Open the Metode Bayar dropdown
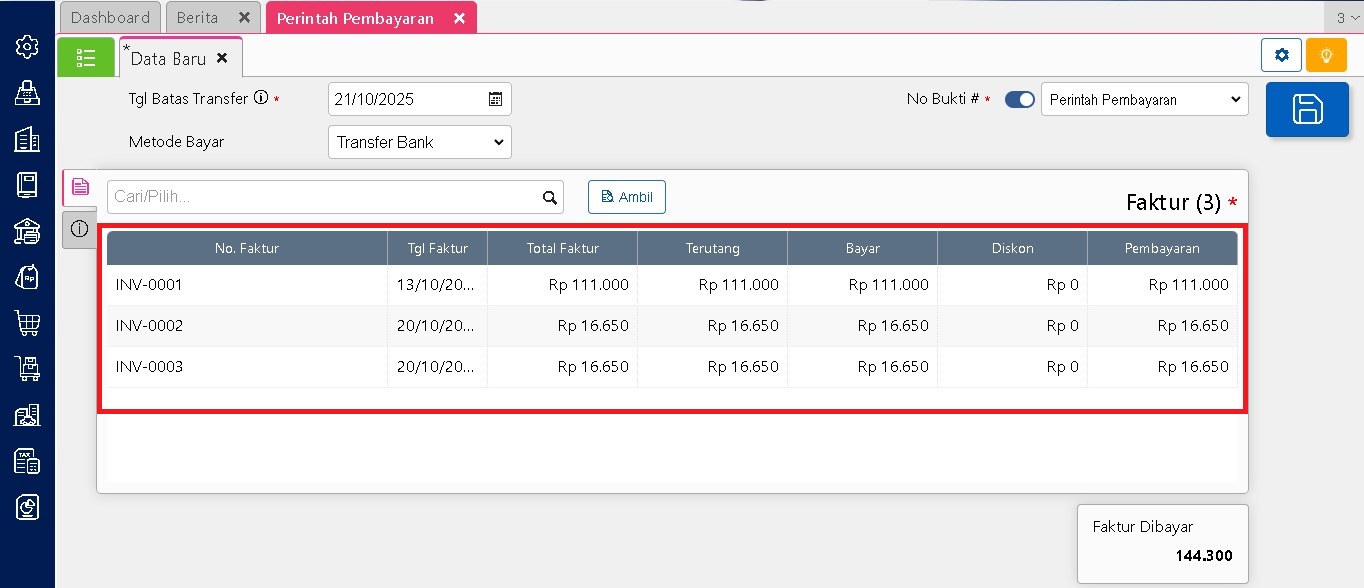1364x588 pixels. coord(419,142)
